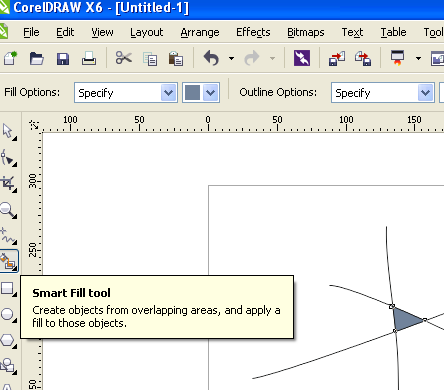Click the purple Search content icon

point(302,58)
